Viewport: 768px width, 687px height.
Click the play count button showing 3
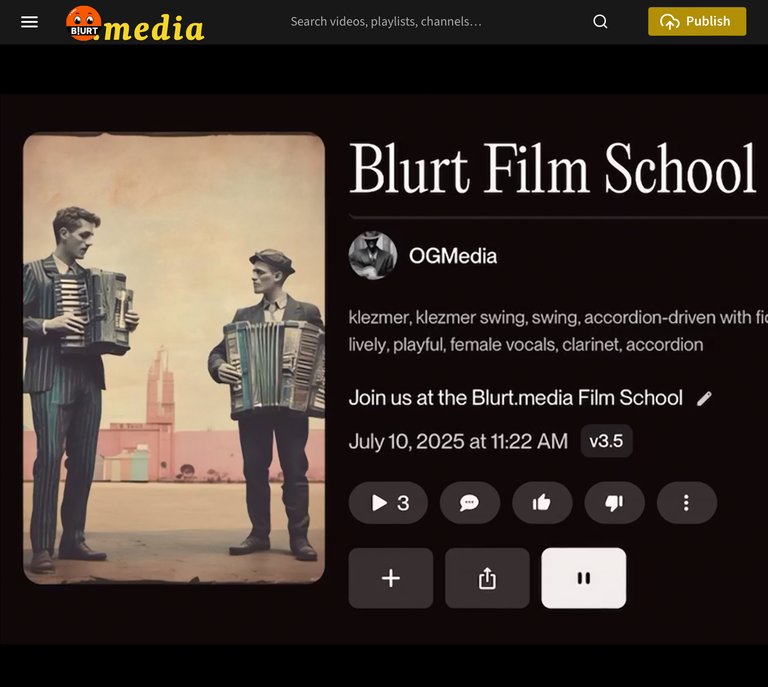tap(388, 503)
